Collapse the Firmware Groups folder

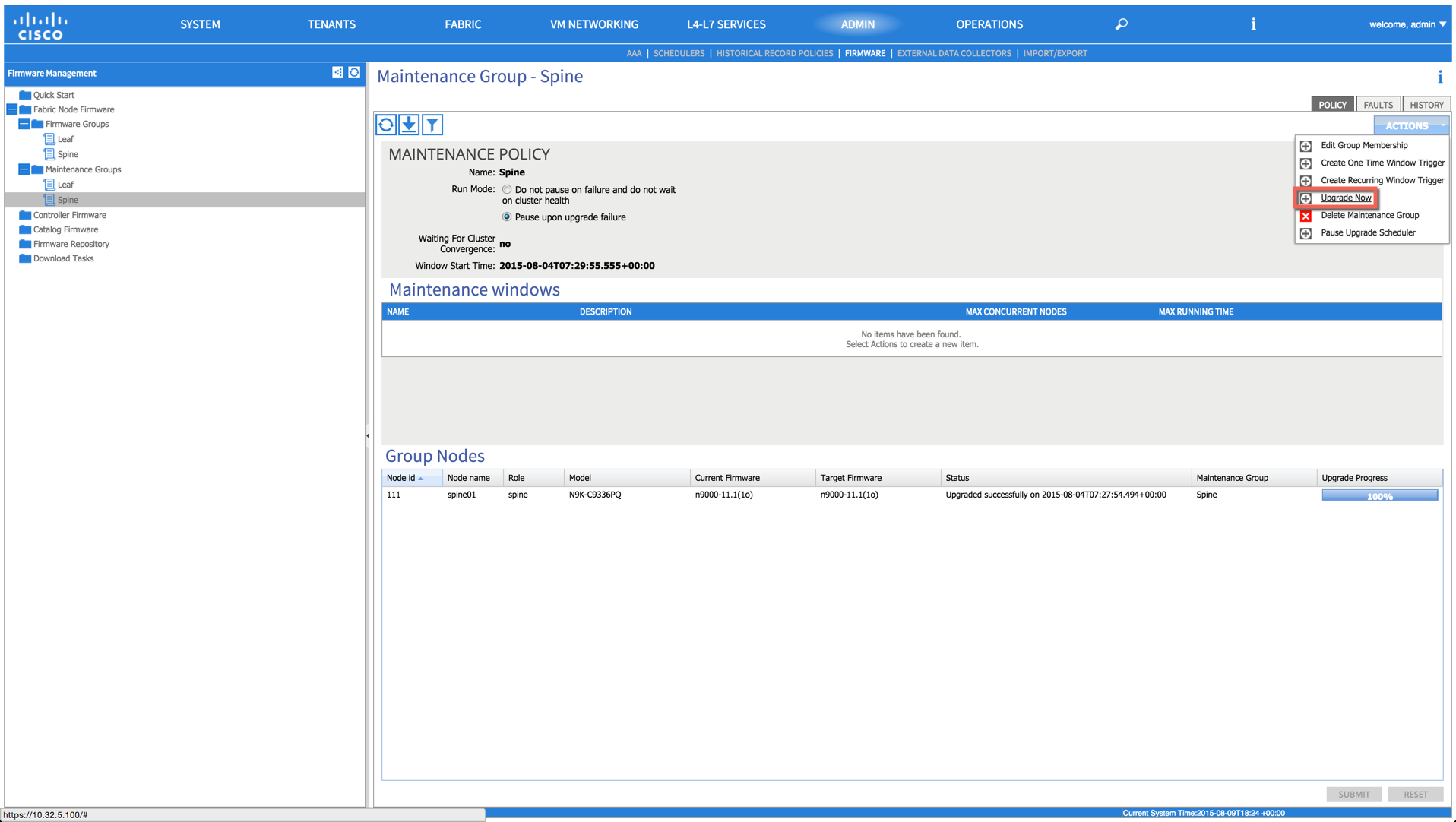pos(24,124)
